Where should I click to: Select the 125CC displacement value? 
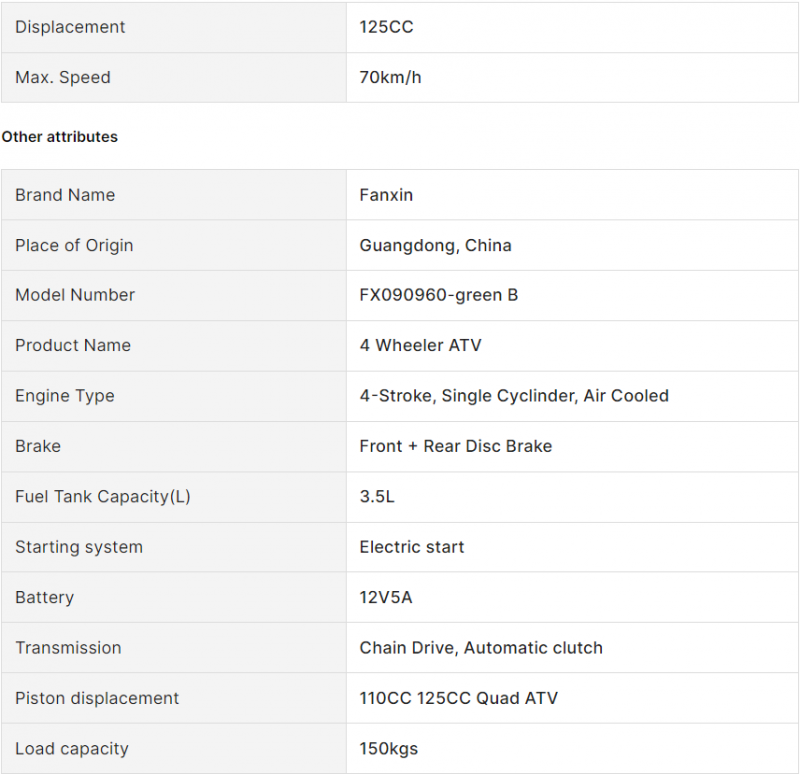(386, 27)
